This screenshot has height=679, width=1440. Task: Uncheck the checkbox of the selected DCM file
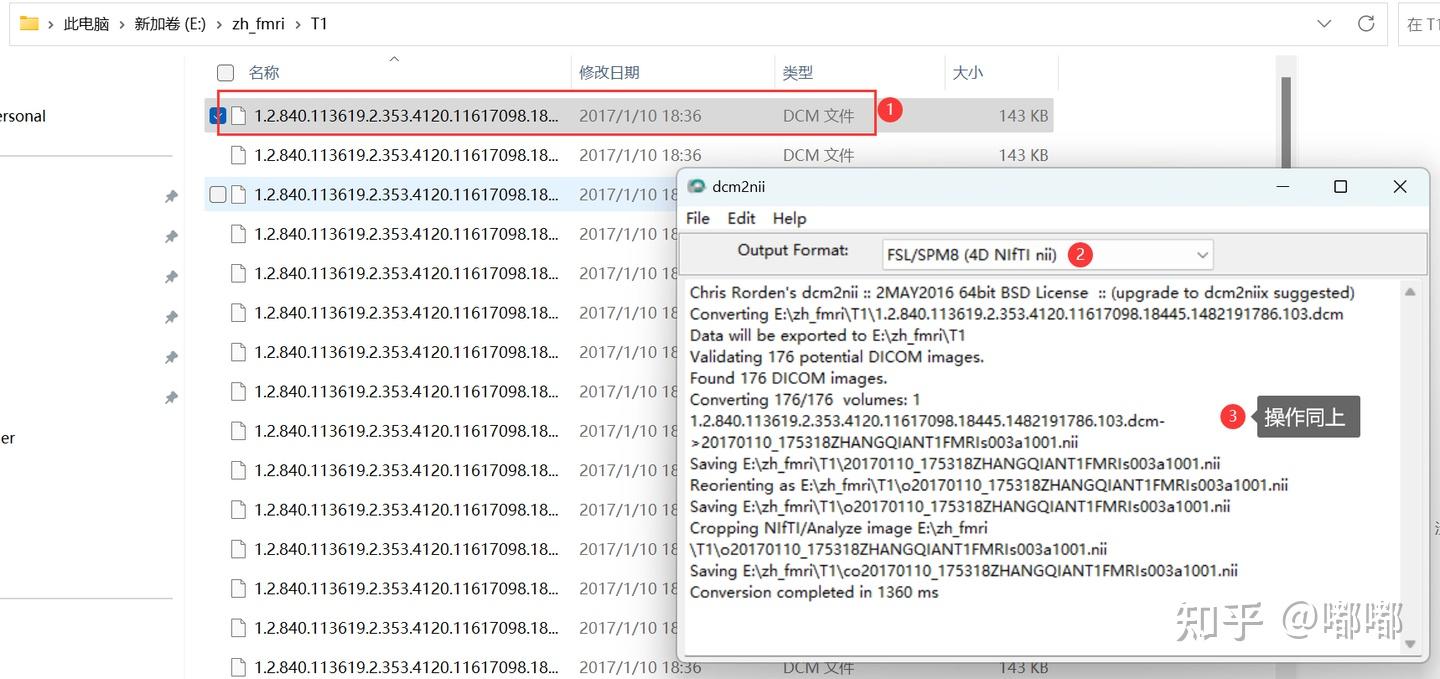[217, 115]
